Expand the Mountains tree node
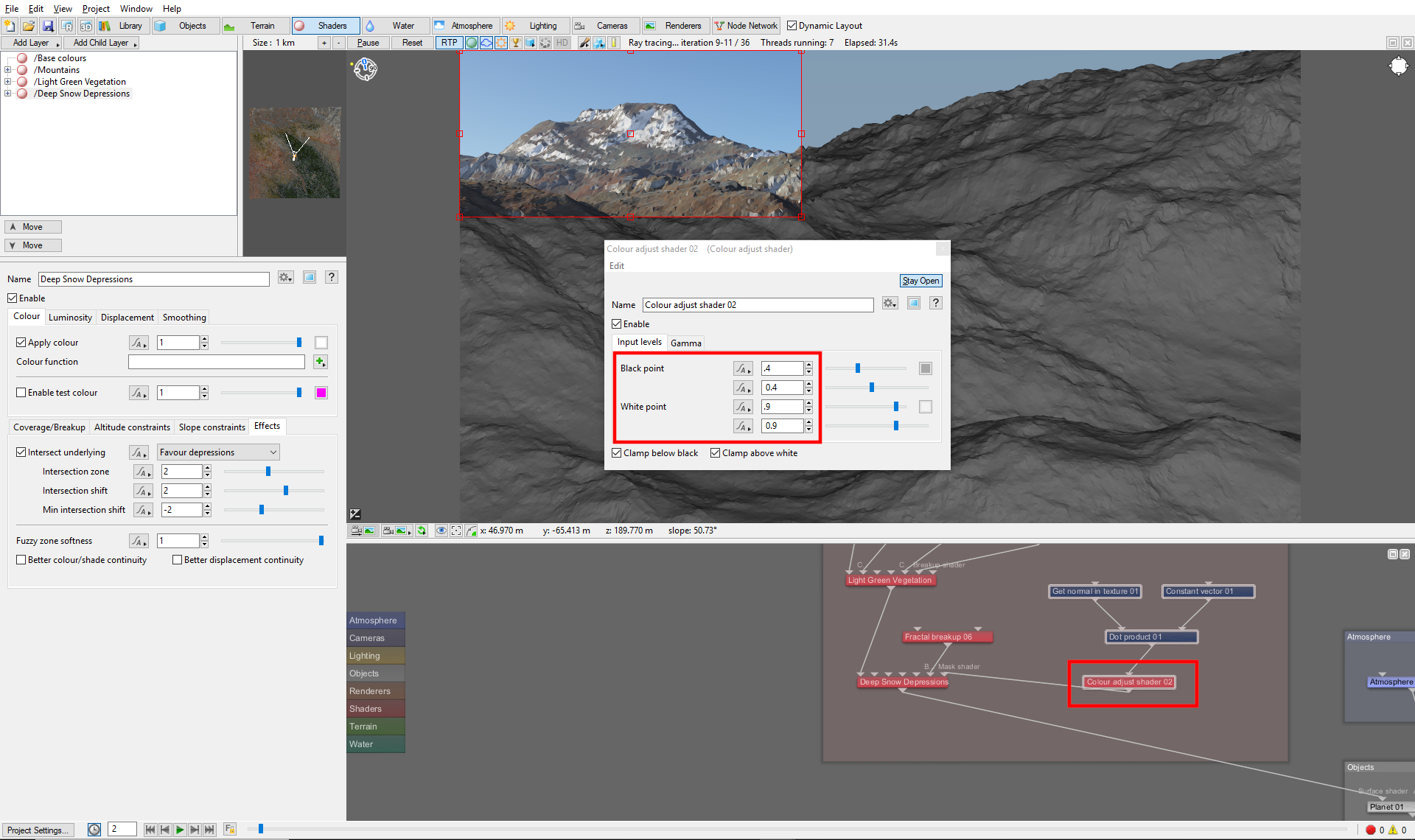This screenshot has width=1415, height=840. click(8, 70)
